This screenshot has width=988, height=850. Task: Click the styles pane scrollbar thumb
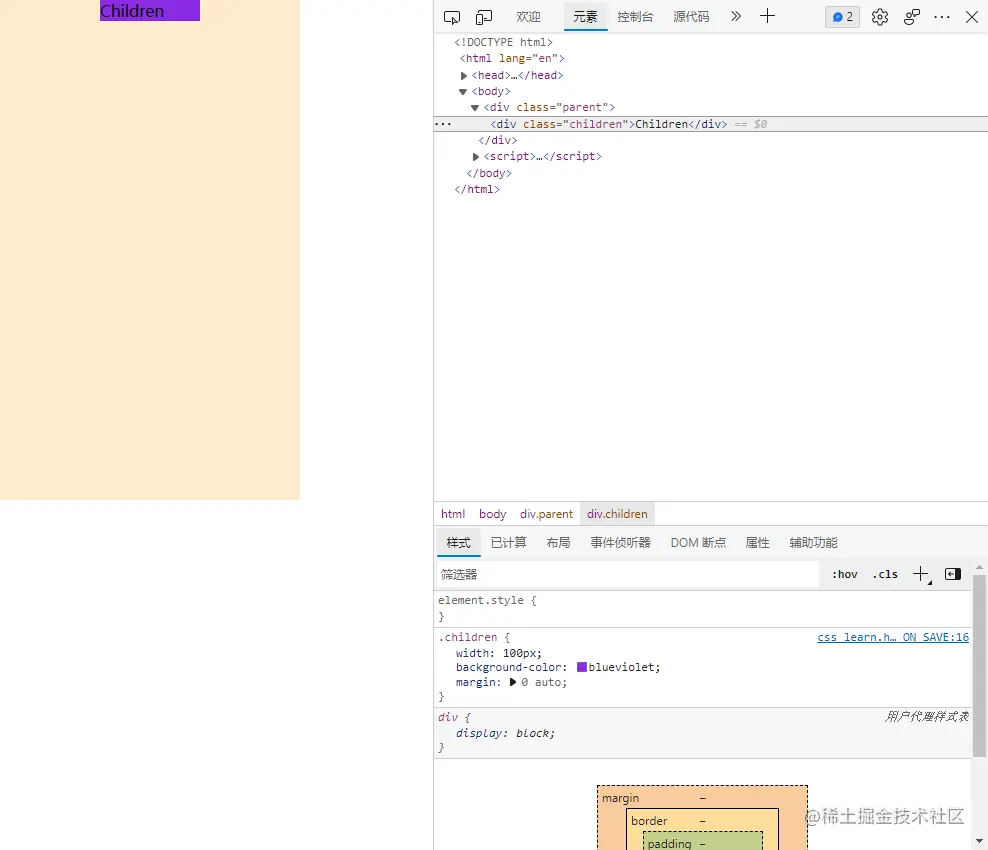(979, 665)
